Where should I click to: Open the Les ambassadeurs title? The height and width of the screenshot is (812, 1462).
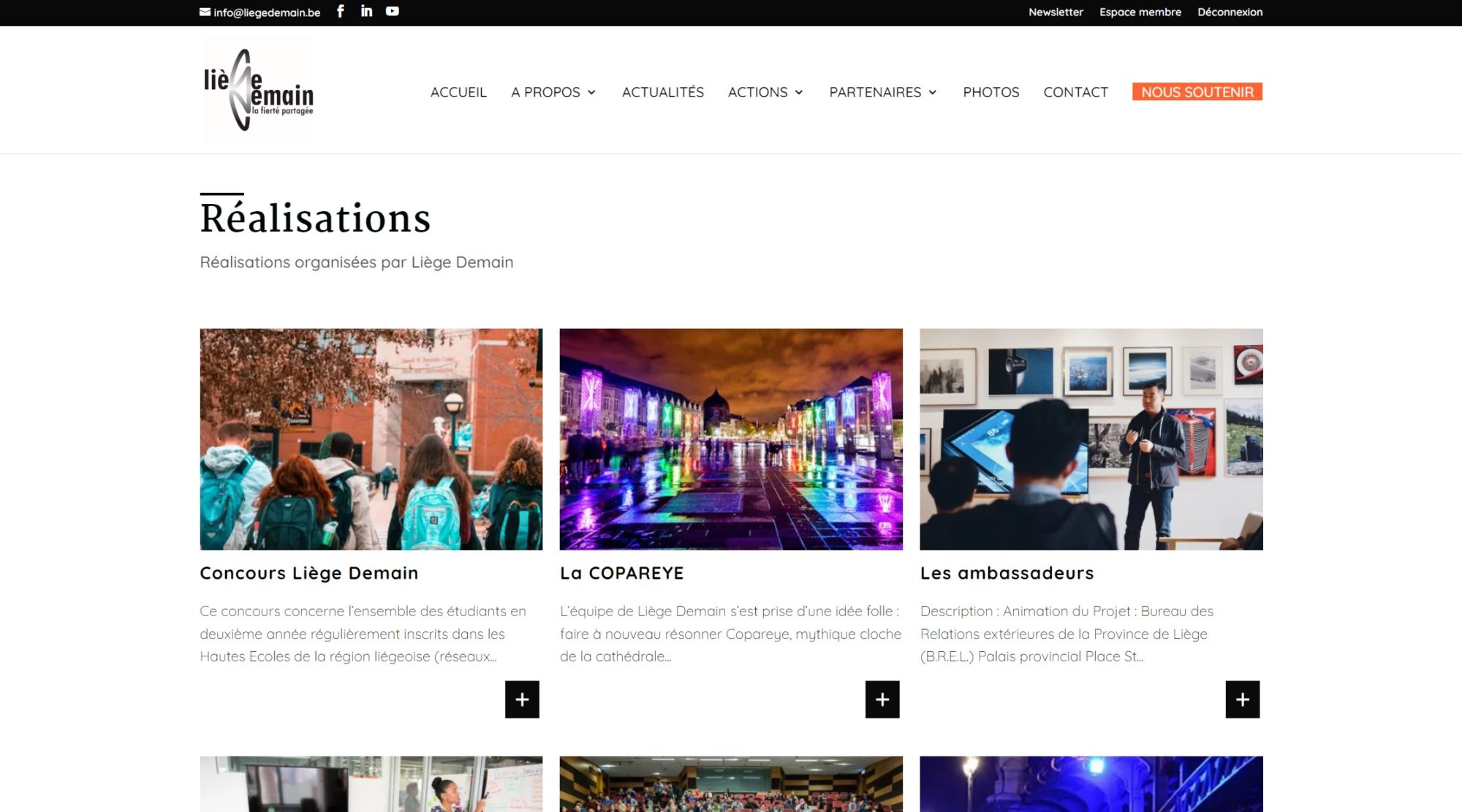click(x=1007, y=573)
